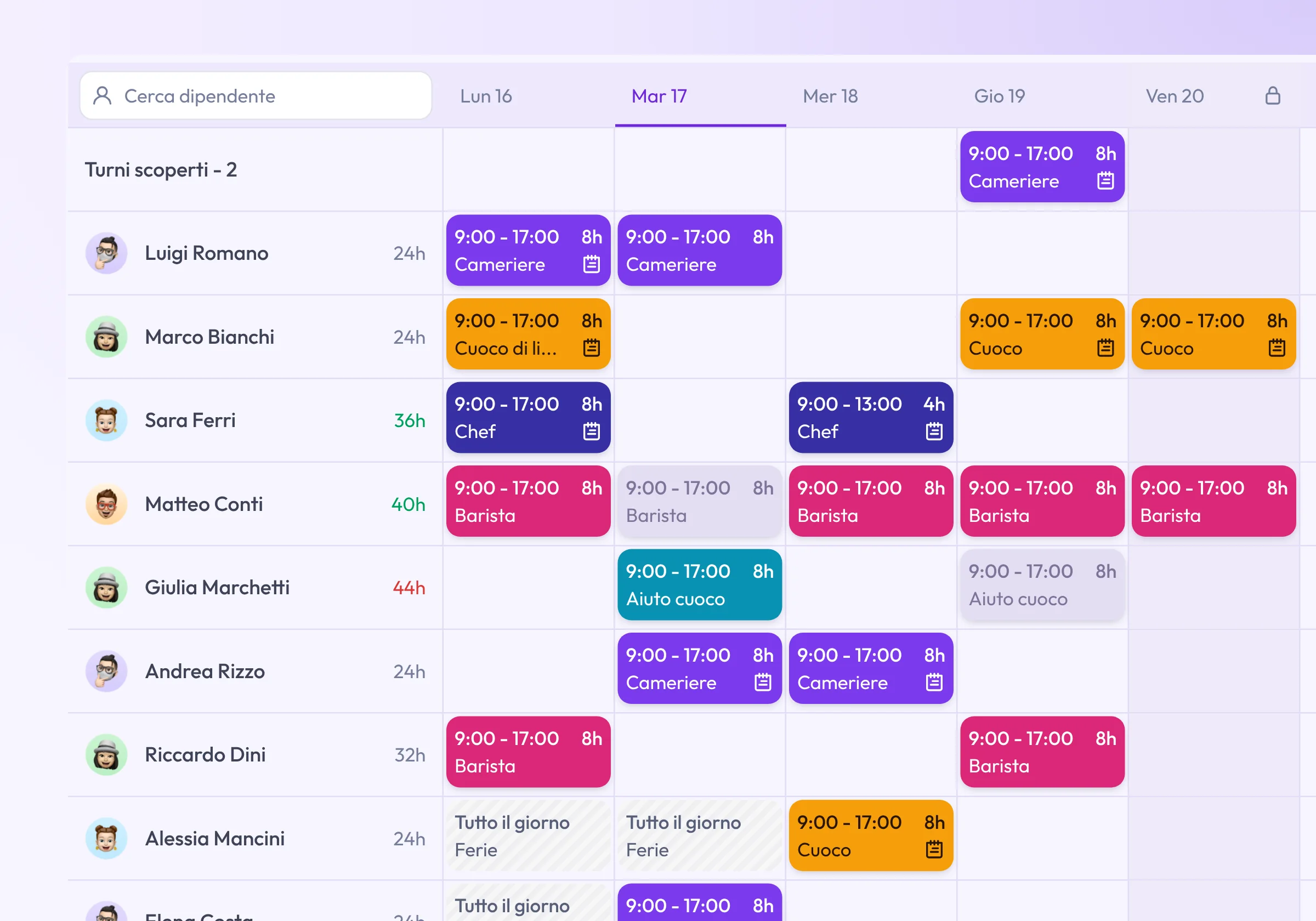
Task: Open note icon on Marco Bianchi's Friday Cuoco shift
Action: coord(1277,348)
